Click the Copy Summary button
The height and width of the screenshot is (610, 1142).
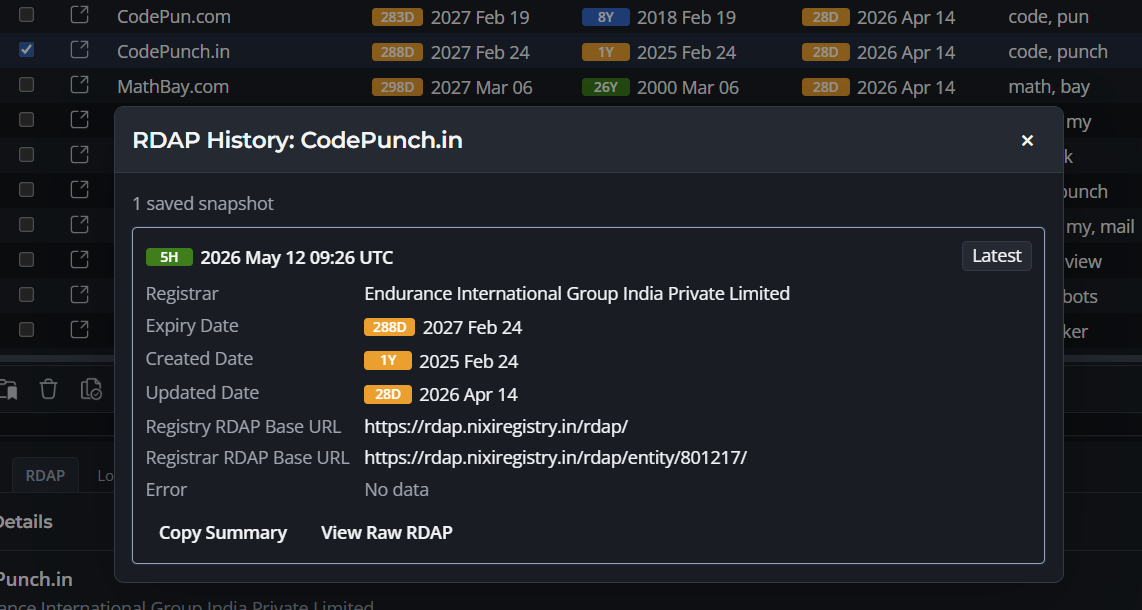(x=223, y=533)
